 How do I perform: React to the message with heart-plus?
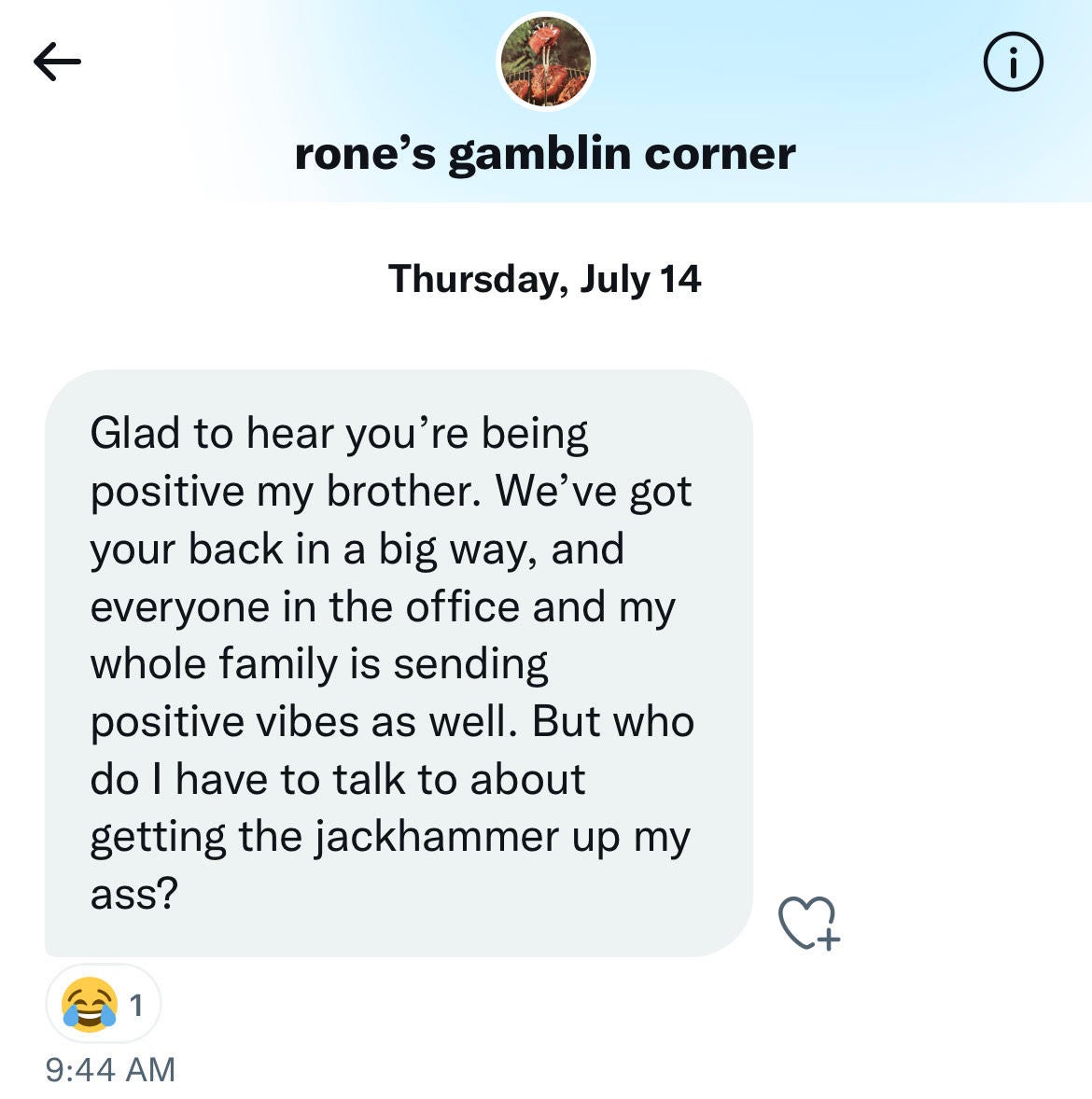coord(808,923)
